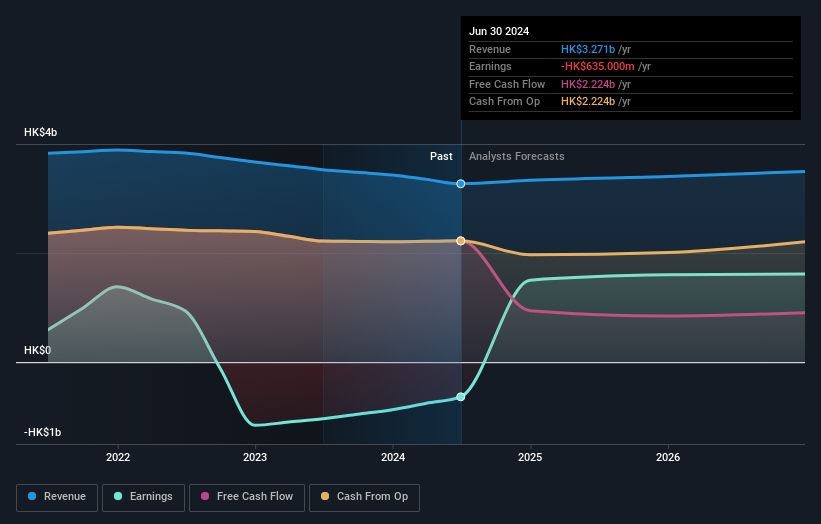
Task: Click the Revenue row label in the tooltip
Action: point(490,49)
